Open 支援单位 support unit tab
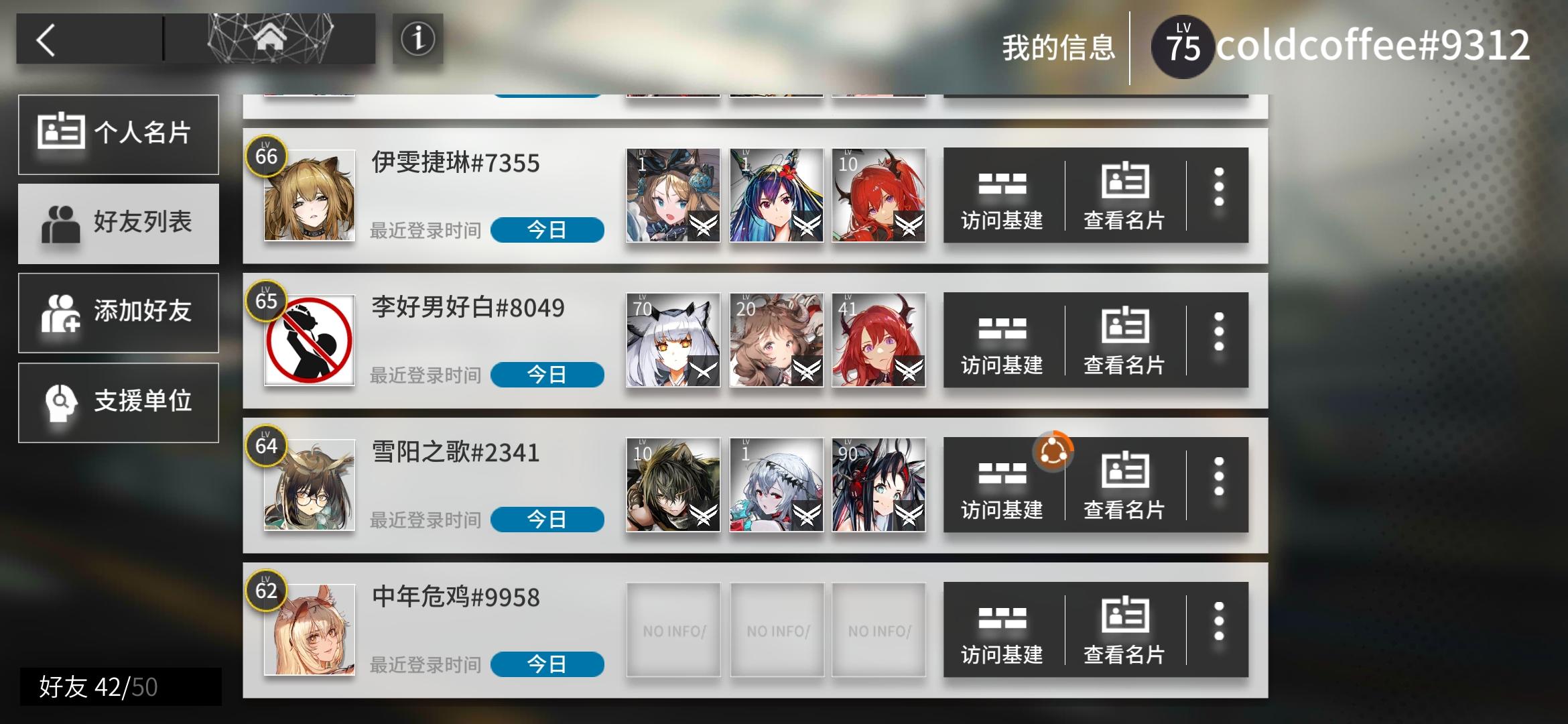This screenshot has height=724, width=1568. click(x=119, y=402)
